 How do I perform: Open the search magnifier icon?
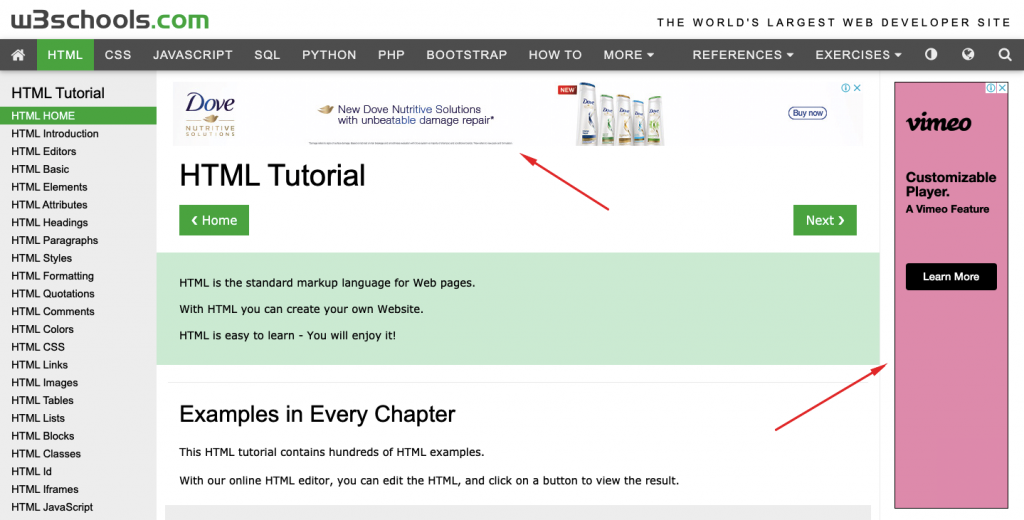point(1004,55)
